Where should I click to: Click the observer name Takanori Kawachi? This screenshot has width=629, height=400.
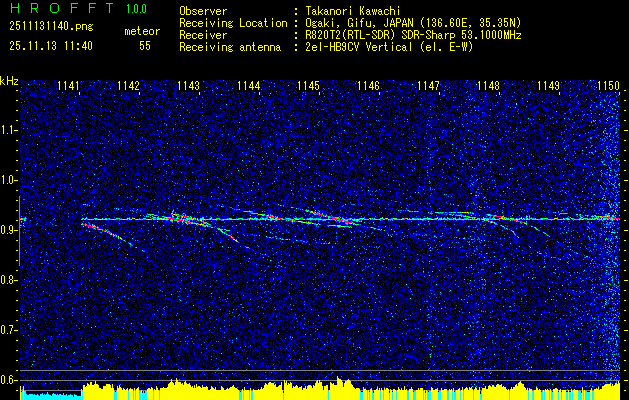click(x=353, y=11)
